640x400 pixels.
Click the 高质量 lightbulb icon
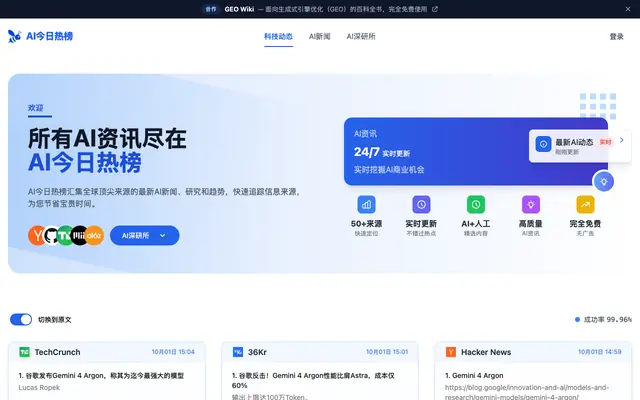click(x=531, y=204)
